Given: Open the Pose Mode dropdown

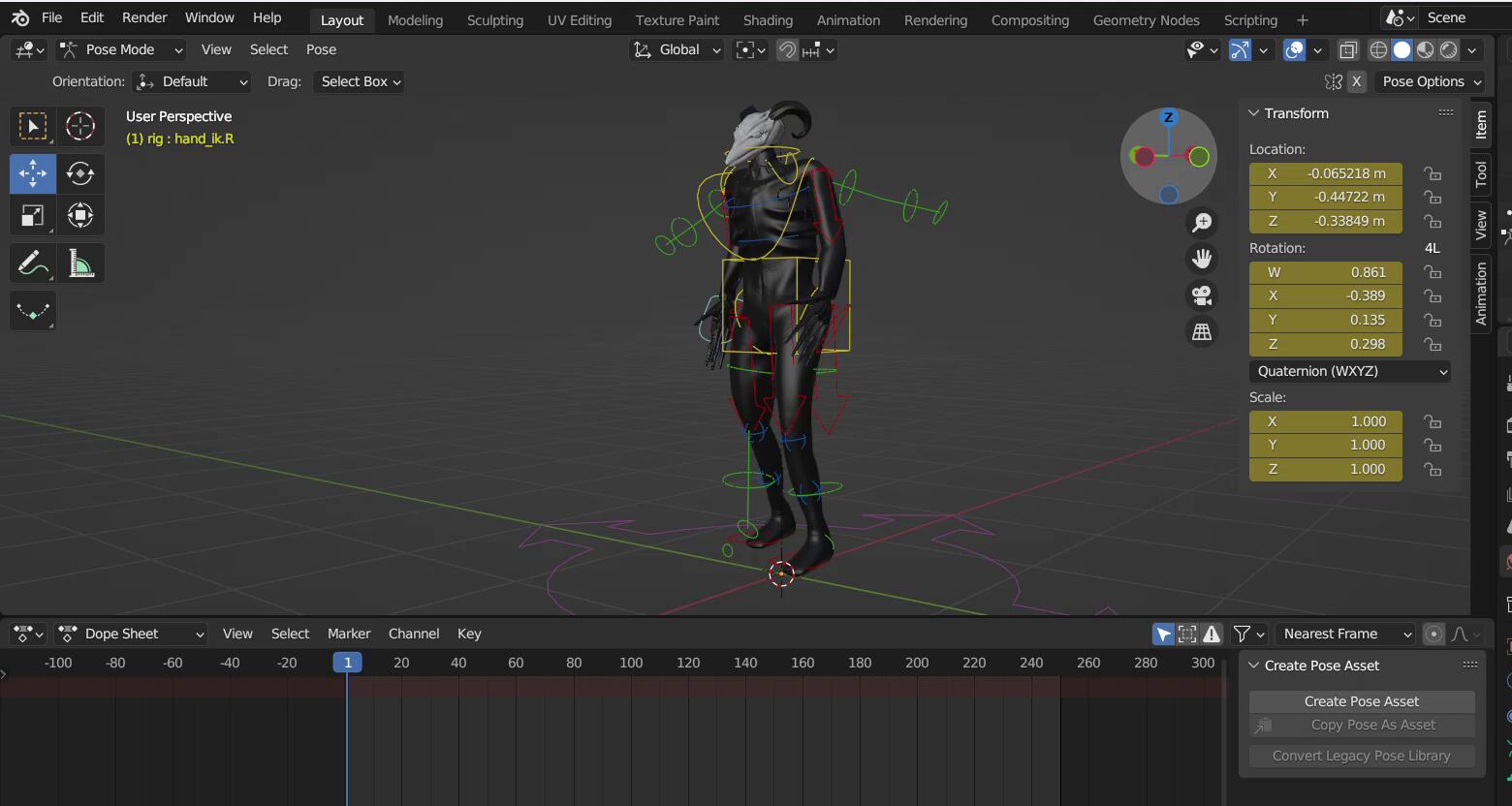Looking at the screenshot, I should click(x=120, y=49).
